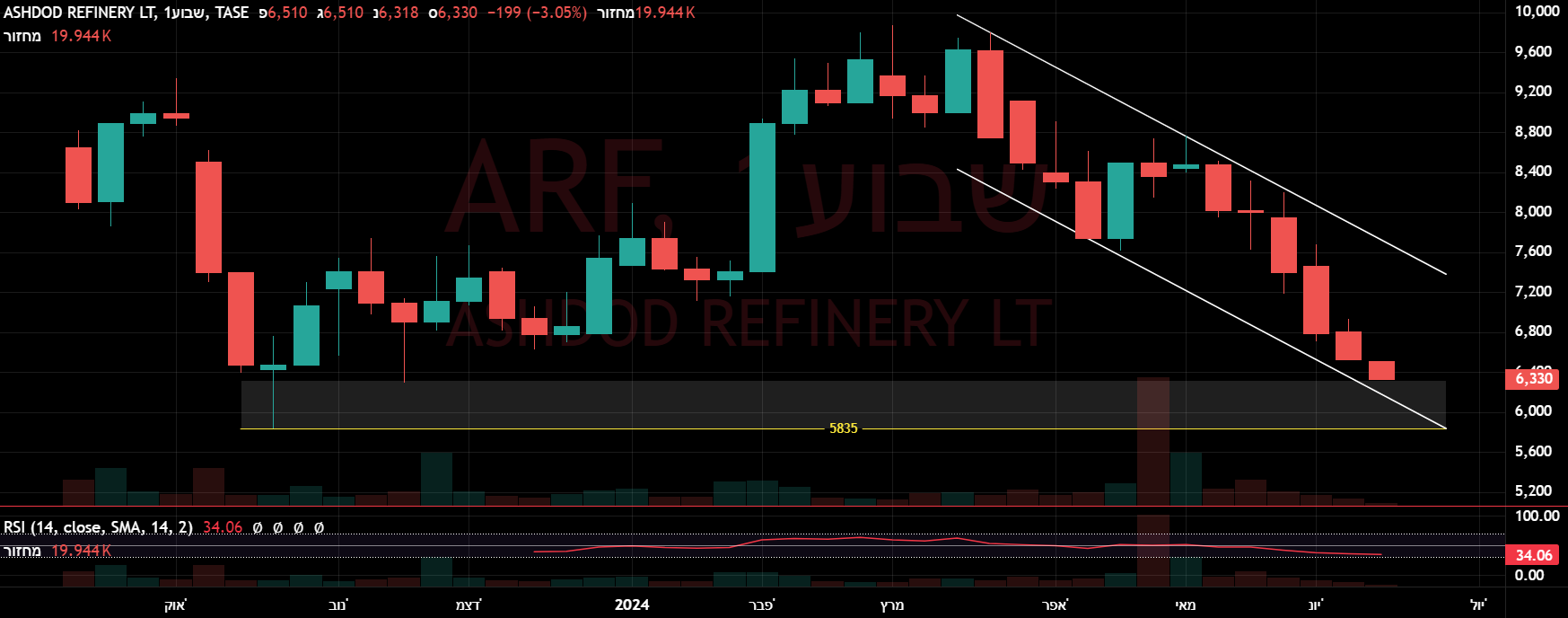Select the מחזור 19.944K volume legend under title

(57, 36)
